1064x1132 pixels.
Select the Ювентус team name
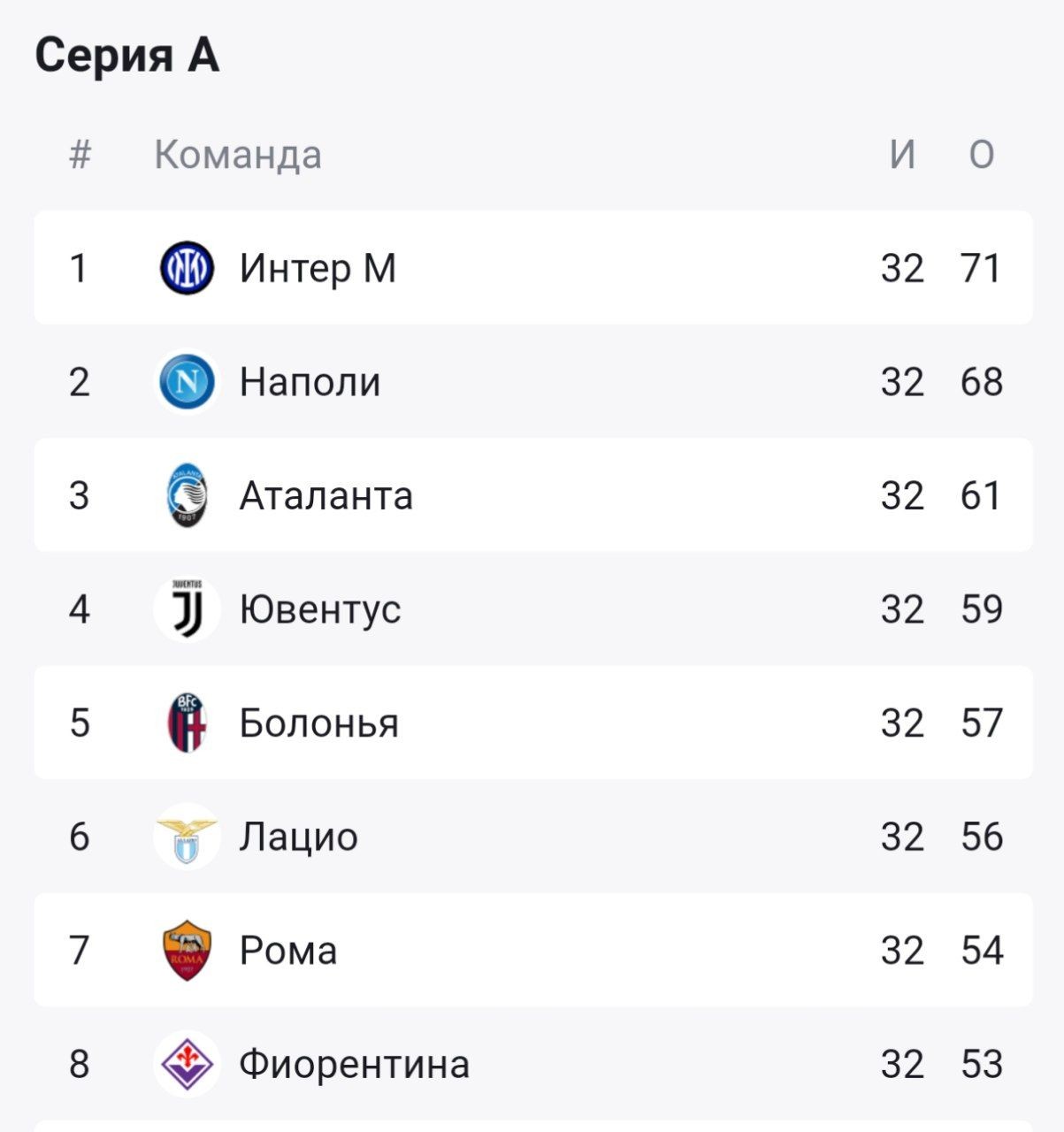[x=319, y=609]
